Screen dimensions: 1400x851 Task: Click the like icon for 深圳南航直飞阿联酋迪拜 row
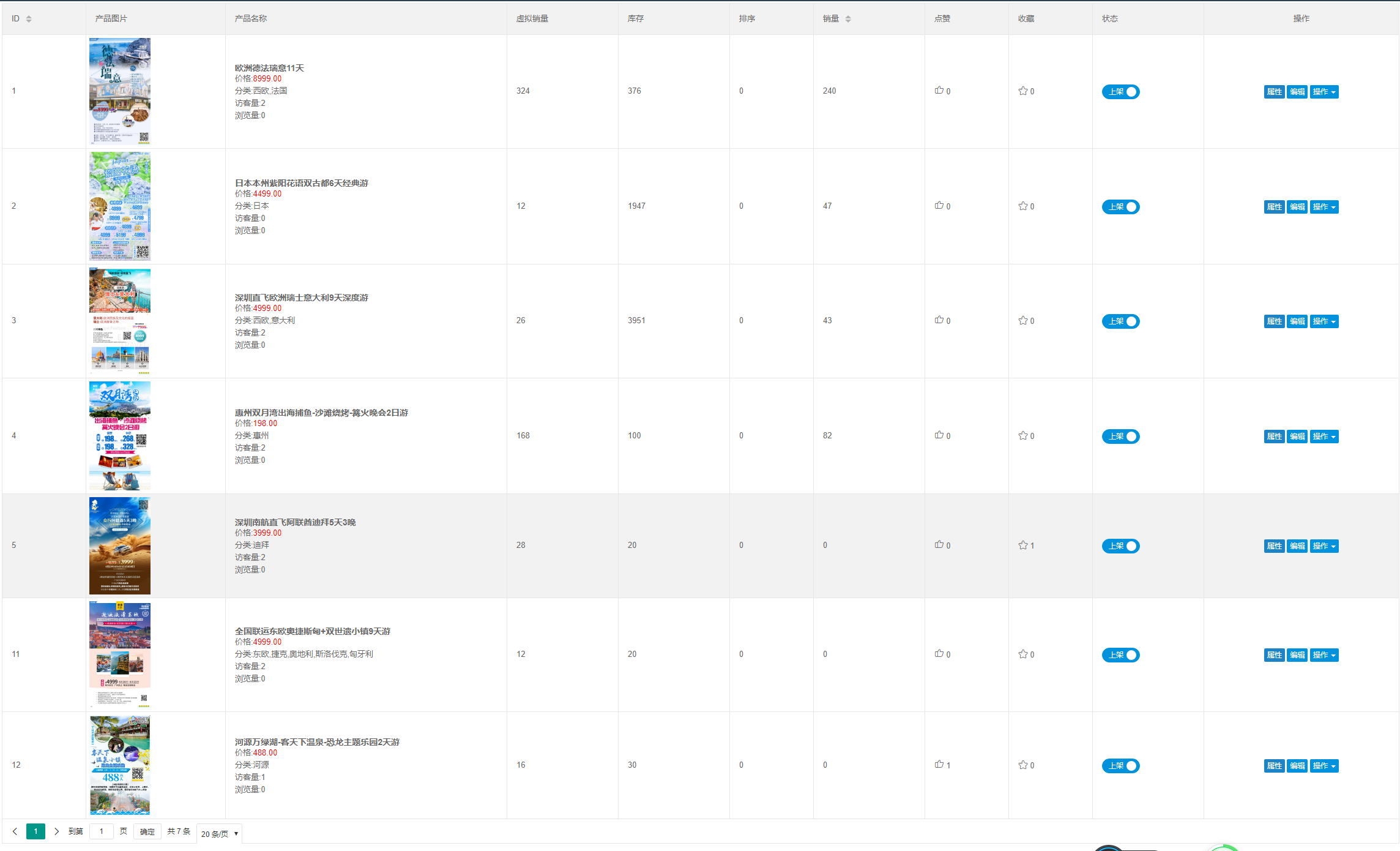[939, 545]
